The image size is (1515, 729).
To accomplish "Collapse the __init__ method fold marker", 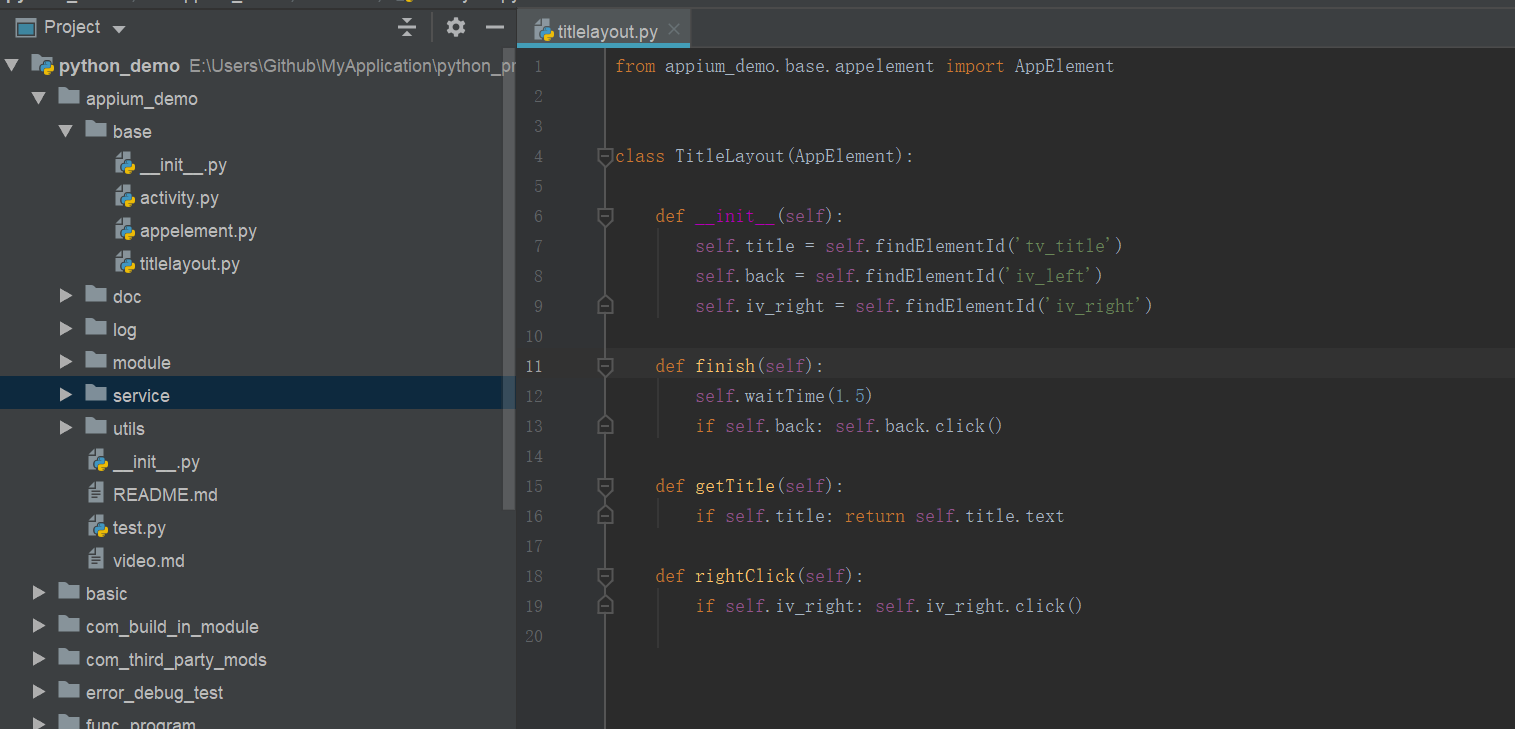I will click(605, 215).
